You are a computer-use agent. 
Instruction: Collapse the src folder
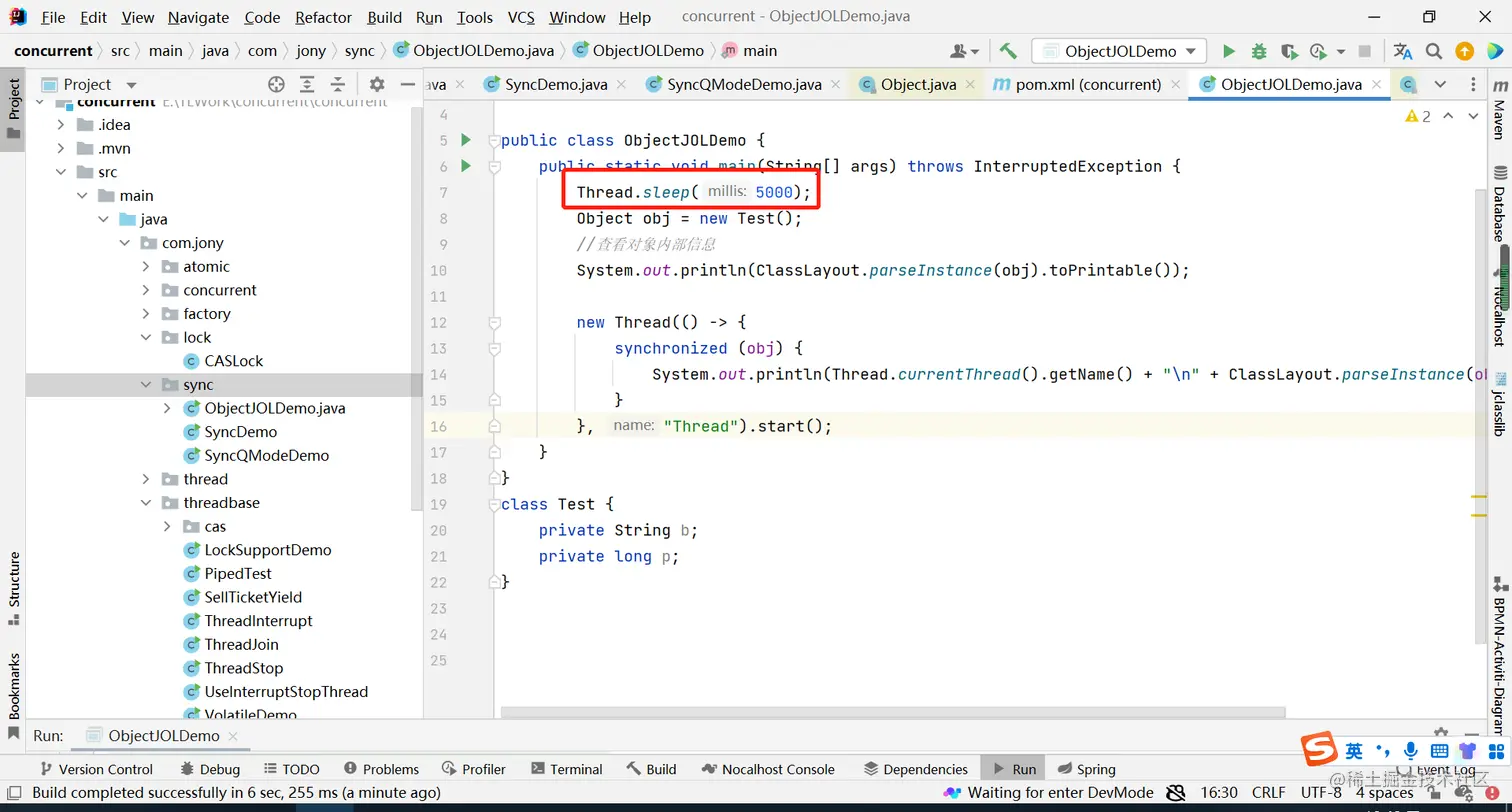[61, 172]
